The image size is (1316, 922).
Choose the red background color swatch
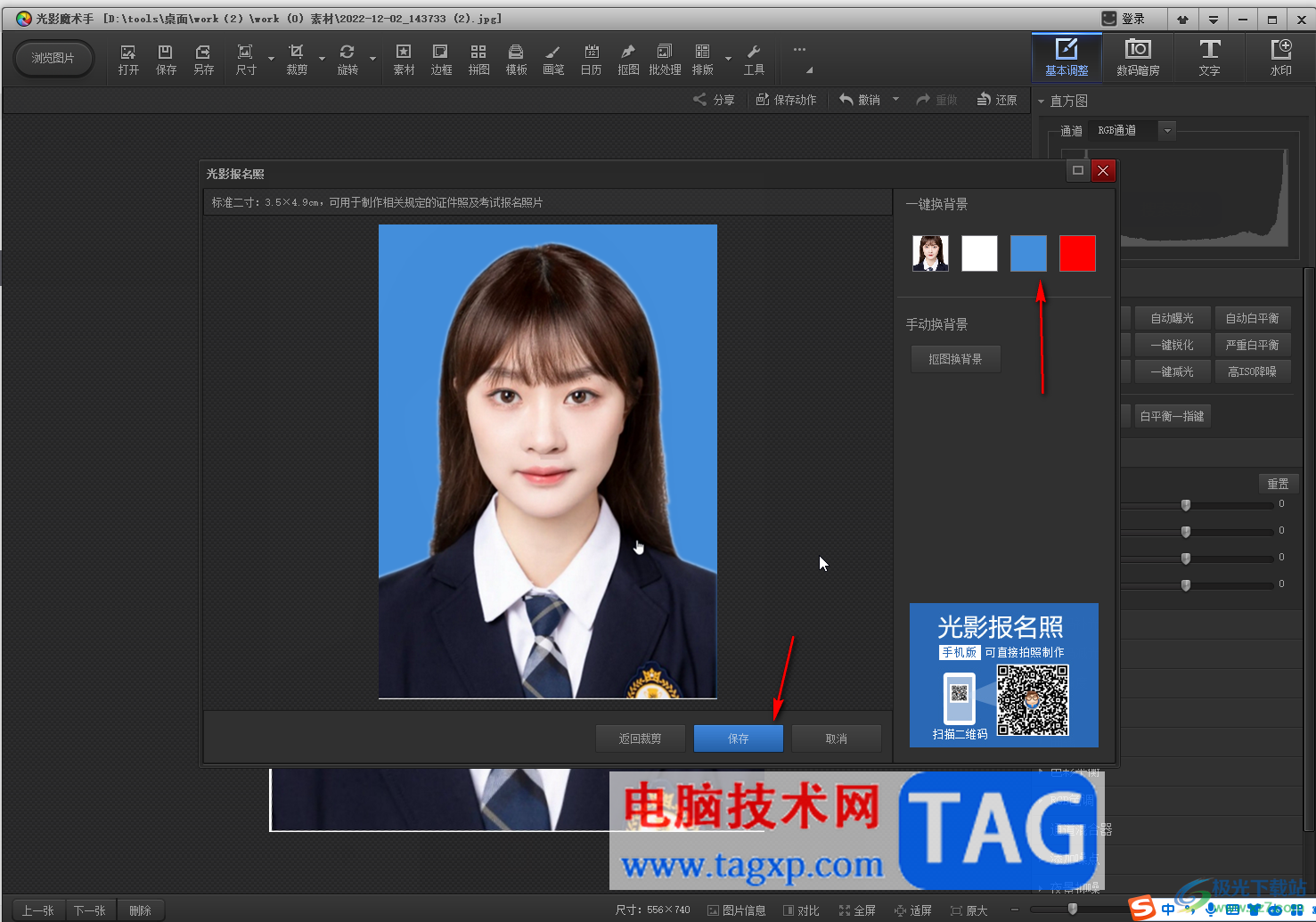(1076, 253)
